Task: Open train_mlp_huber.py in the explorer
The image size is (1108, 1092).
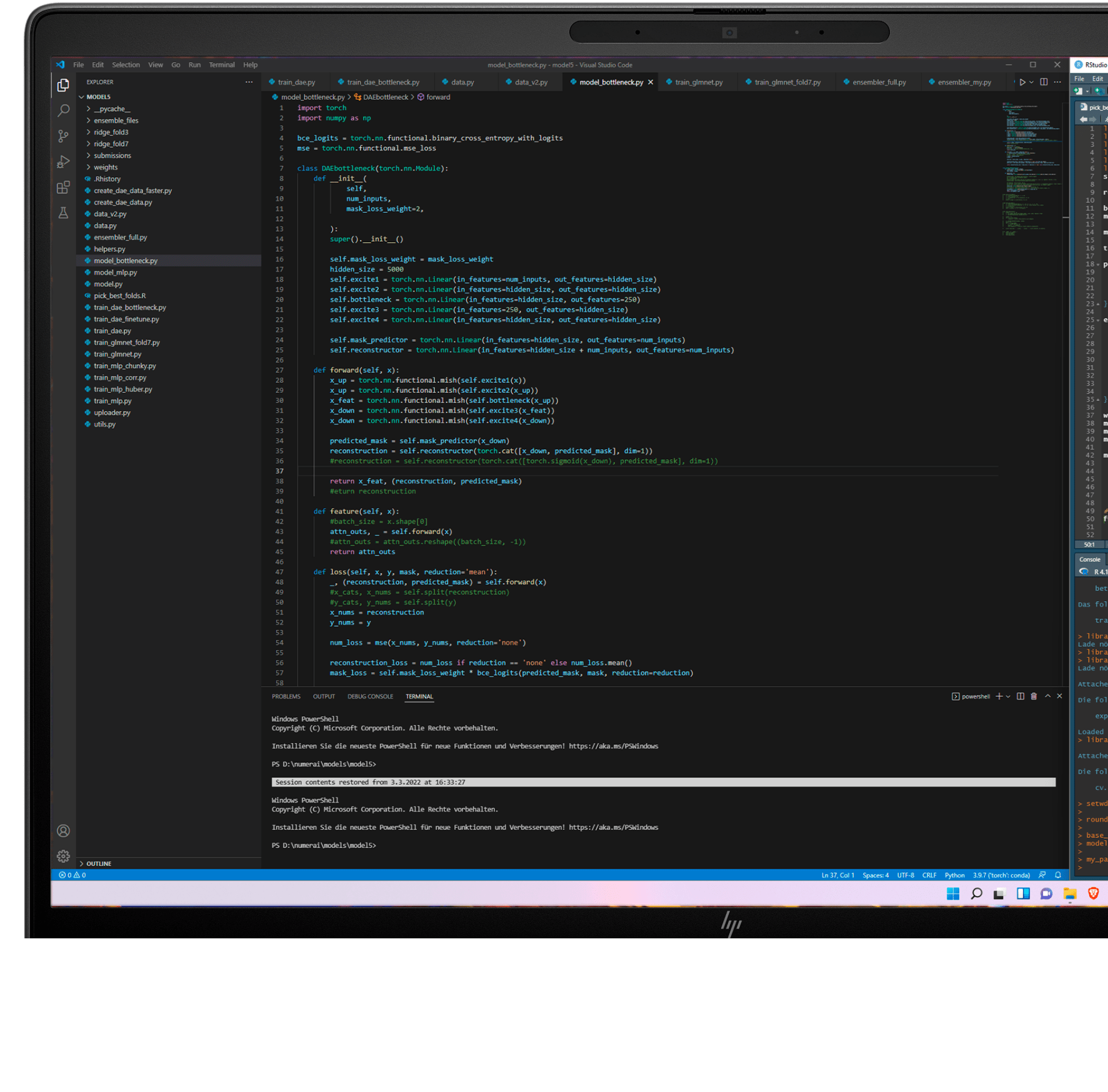Action: [x=123, y=389]
